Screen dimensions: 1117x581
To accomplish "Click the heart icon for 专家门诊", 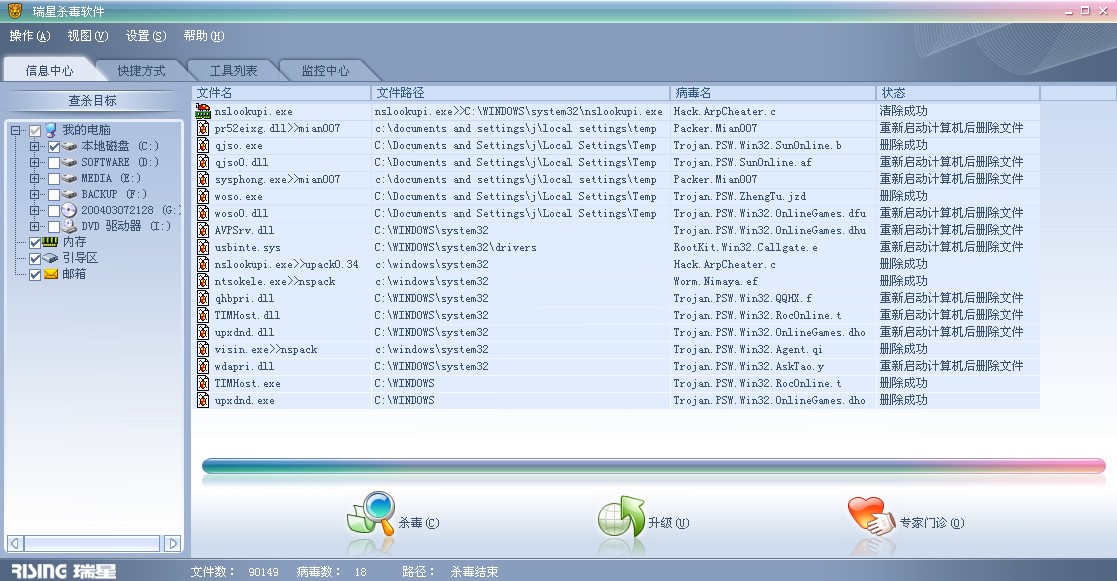I will coord(871,516).
